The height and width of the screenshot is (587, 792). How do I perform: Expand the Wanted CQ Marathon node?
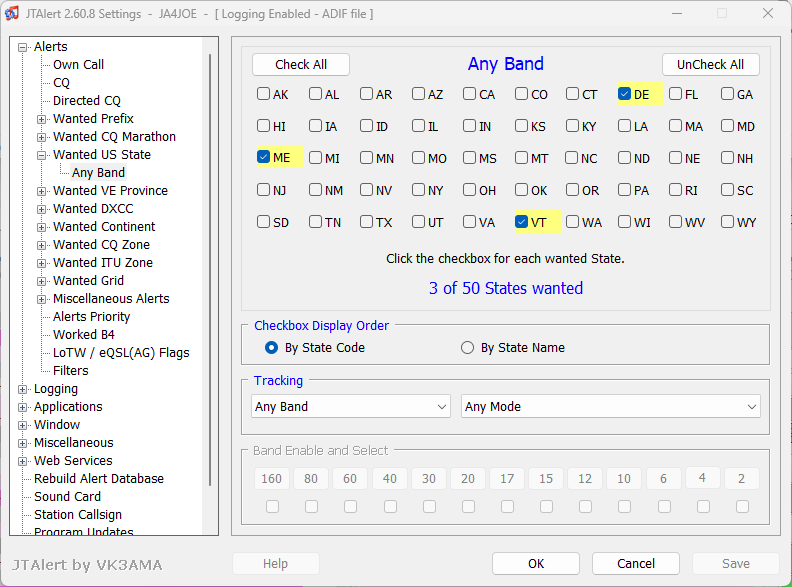click(x=41, y=137)
